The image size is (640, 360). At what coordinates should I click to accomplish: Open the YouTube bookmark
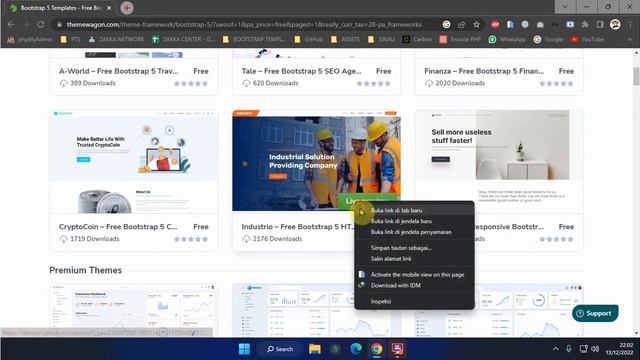click(x=587, y=40)
